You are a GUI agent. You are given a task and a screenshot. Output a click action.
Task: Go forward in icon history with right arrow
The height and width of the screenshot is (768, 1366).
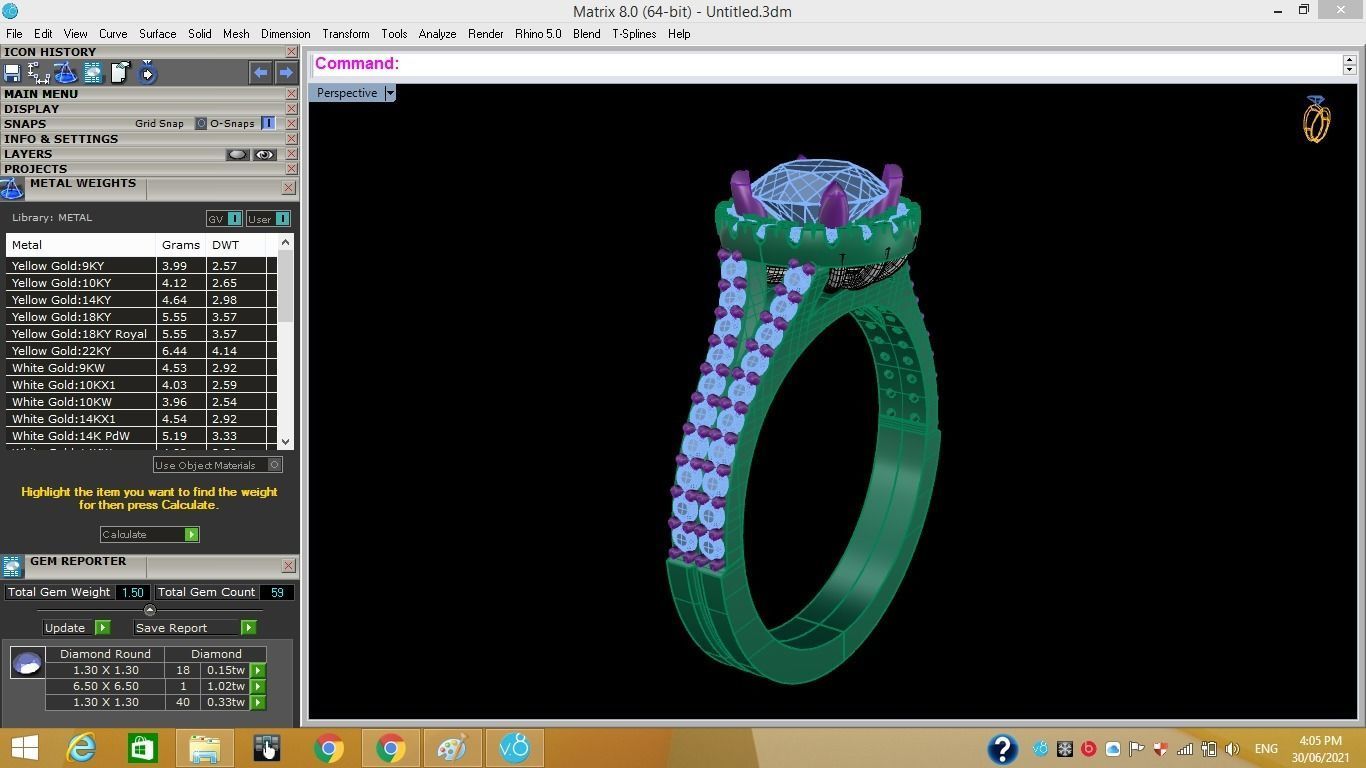[x=286, y=73]
